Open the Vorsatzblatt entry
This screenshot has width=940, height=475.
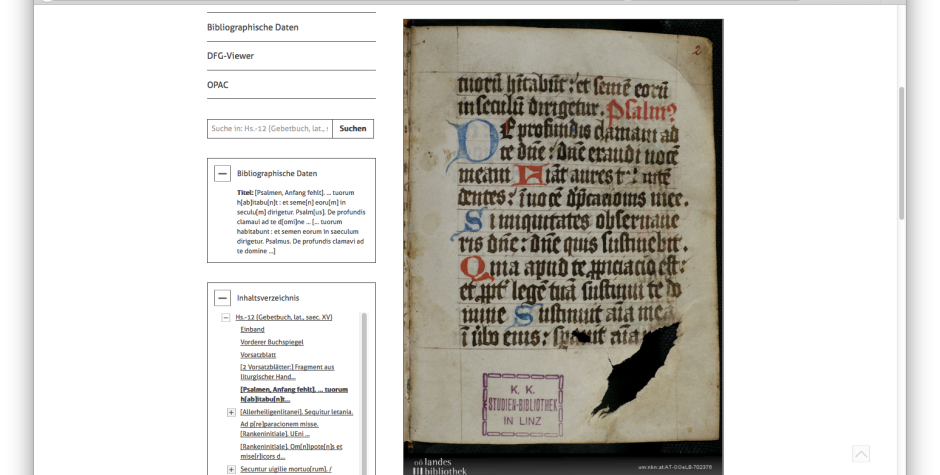pyautogui.click(x=258, y=354)
